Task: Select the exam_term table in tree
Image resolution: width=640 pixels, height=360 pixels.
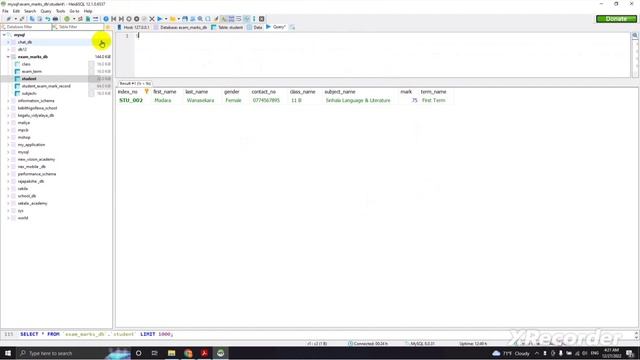Action: pyautogui.click(x=32, y=71)
